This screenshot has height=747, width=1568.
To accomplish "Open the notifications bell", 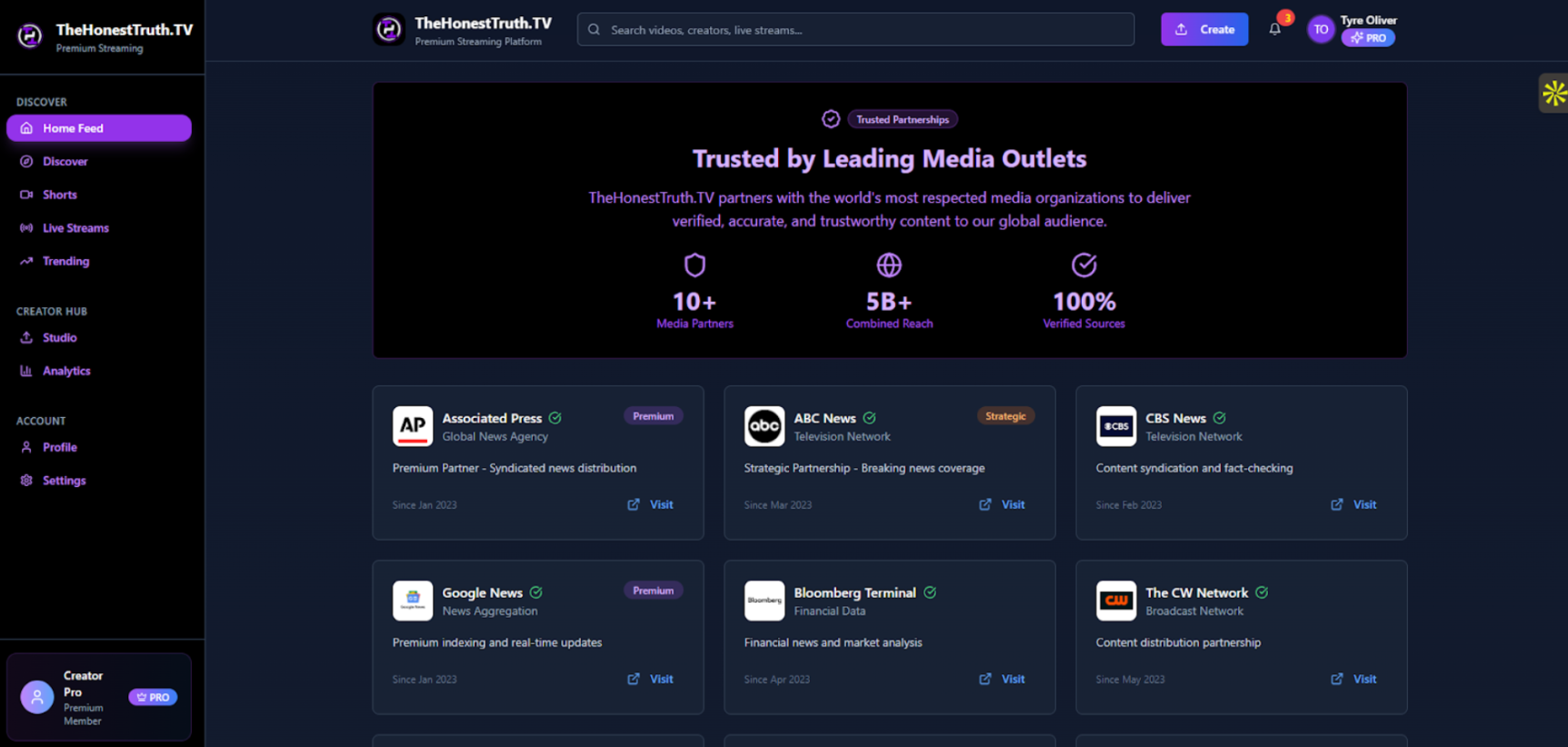I will (x=1275, y=29).
